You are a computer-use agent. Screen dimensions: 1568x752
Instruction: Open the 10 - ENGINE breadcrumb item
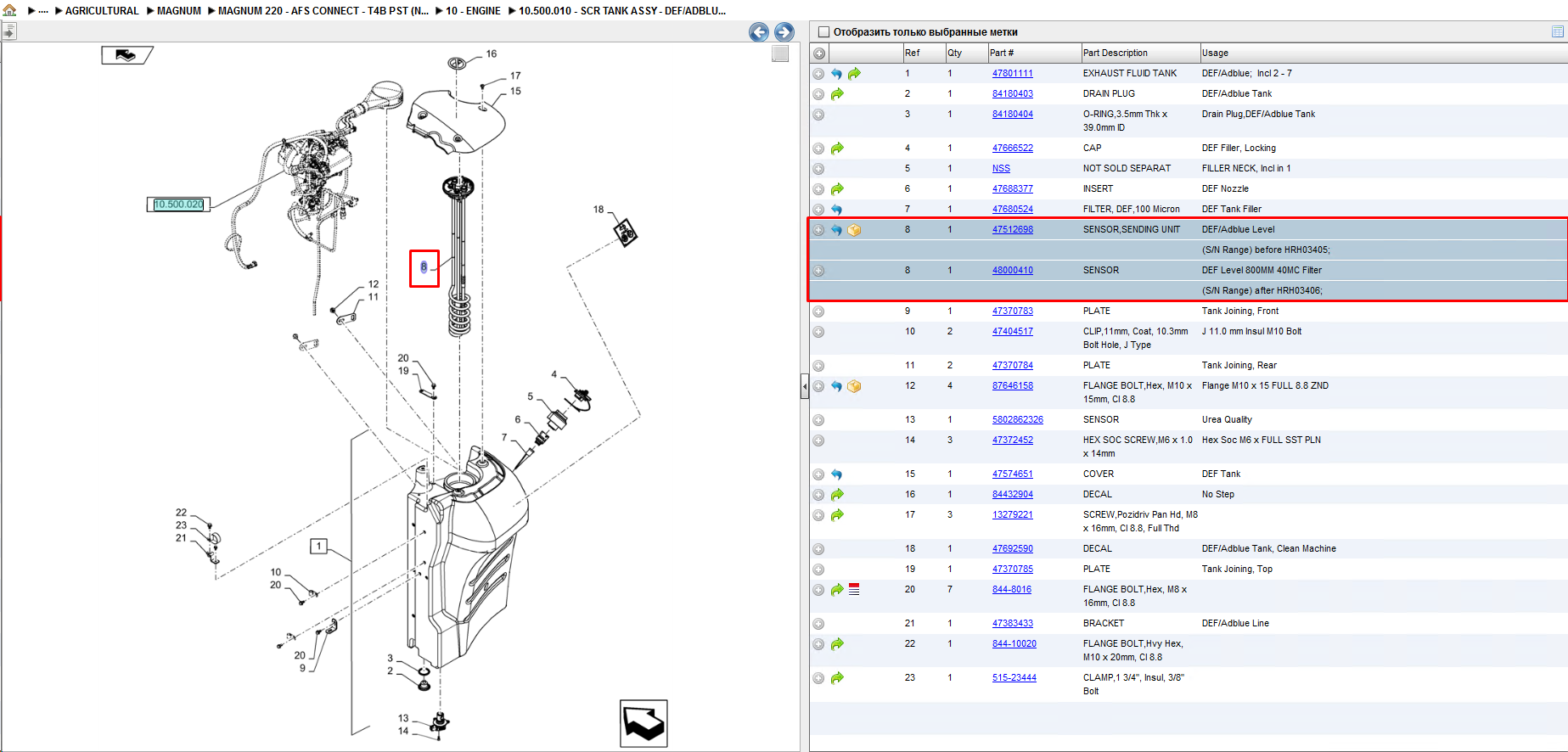tap(473, 11)
